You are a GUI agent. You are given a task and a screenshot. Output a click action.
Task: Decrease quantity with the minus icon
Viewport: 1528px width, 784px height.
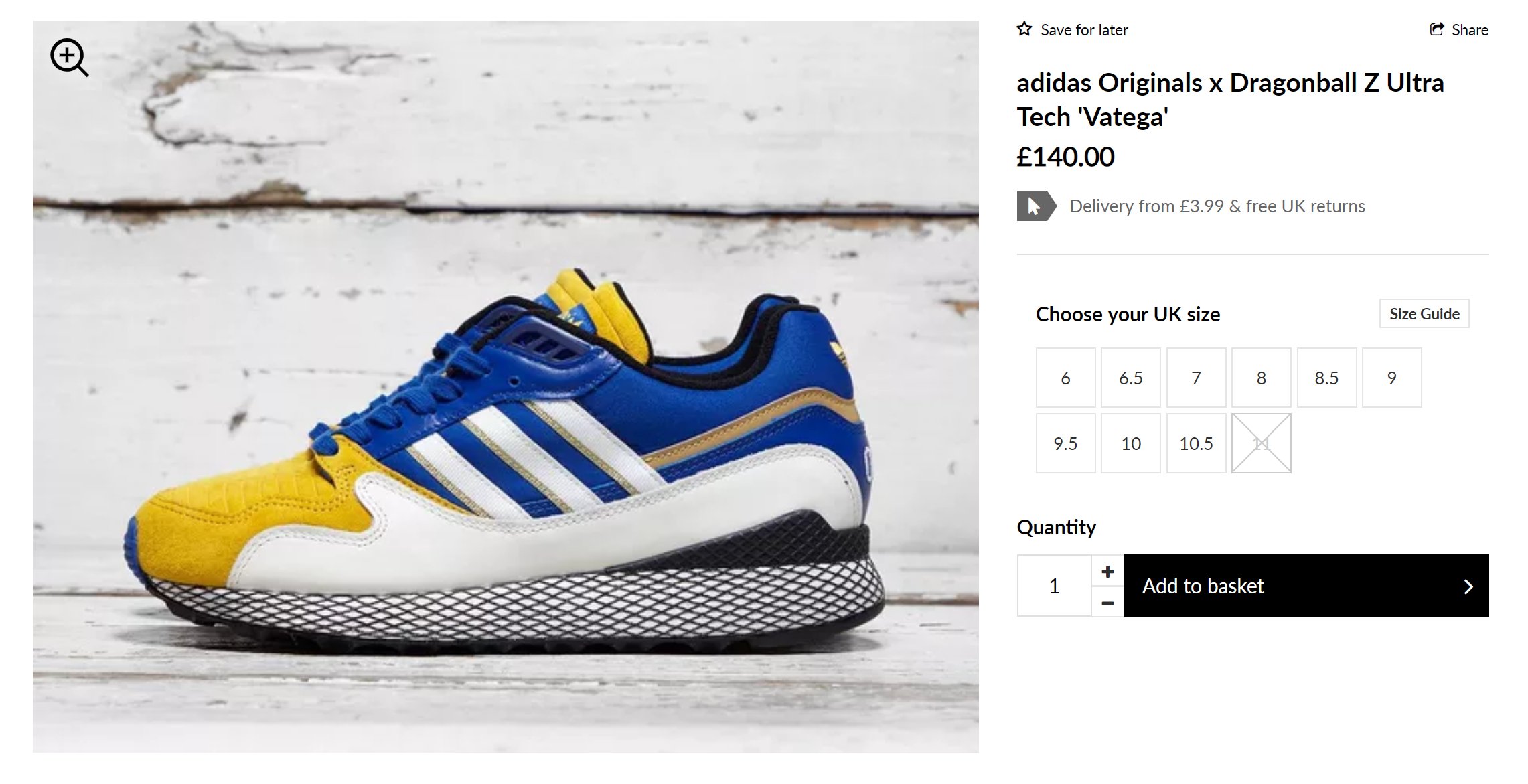pyautogui.click(x=1107, y=603)
